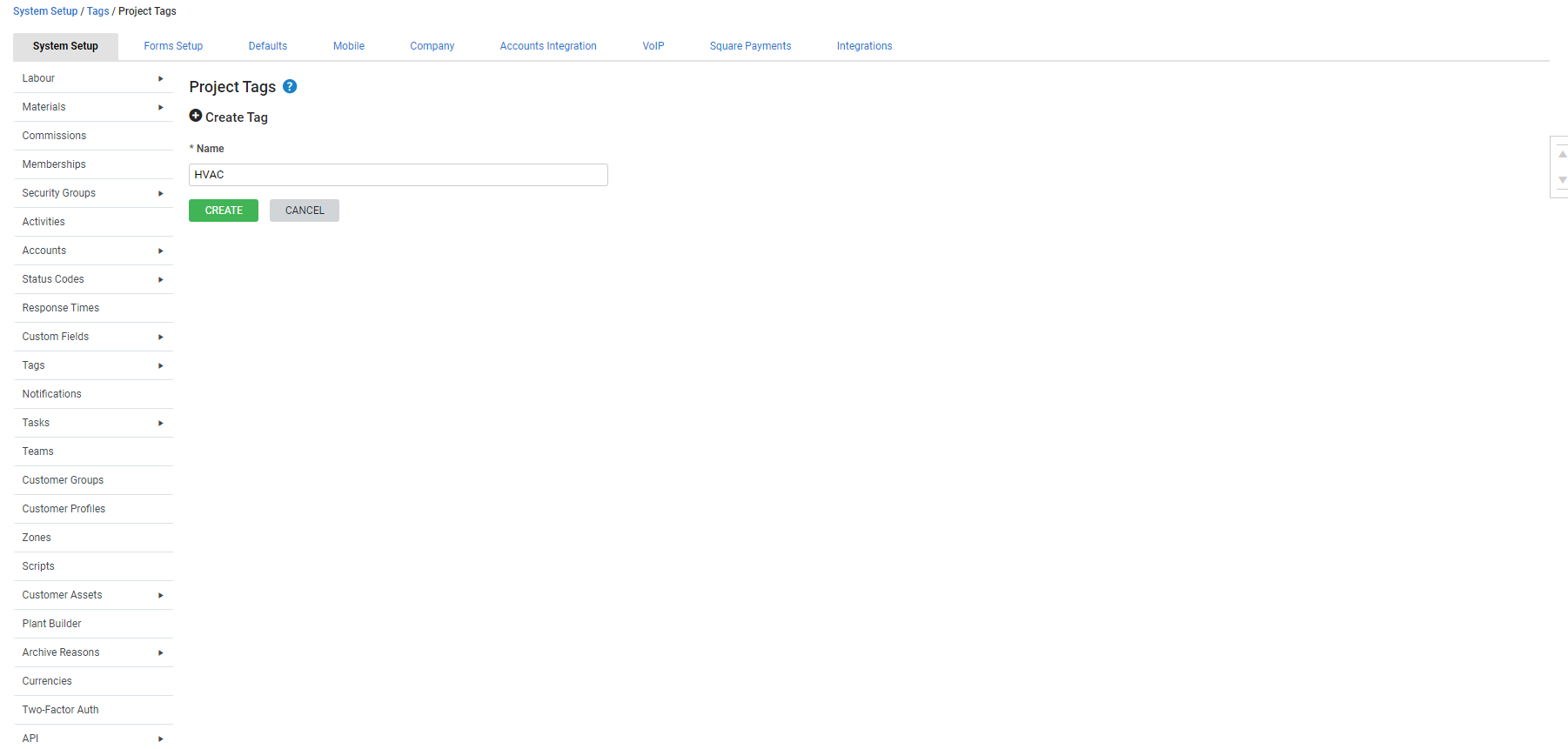Expand the Customer Assets submenu arrow
The width and height of the screenshot is (1568, 749).
click(x=160, y=595)
